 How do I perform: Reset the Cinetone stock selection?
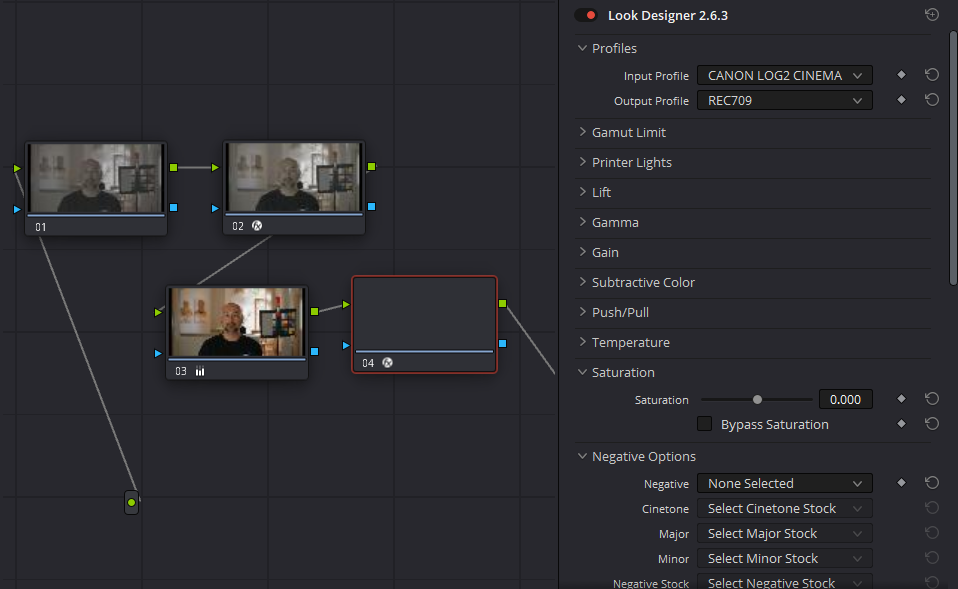point(932,508)
